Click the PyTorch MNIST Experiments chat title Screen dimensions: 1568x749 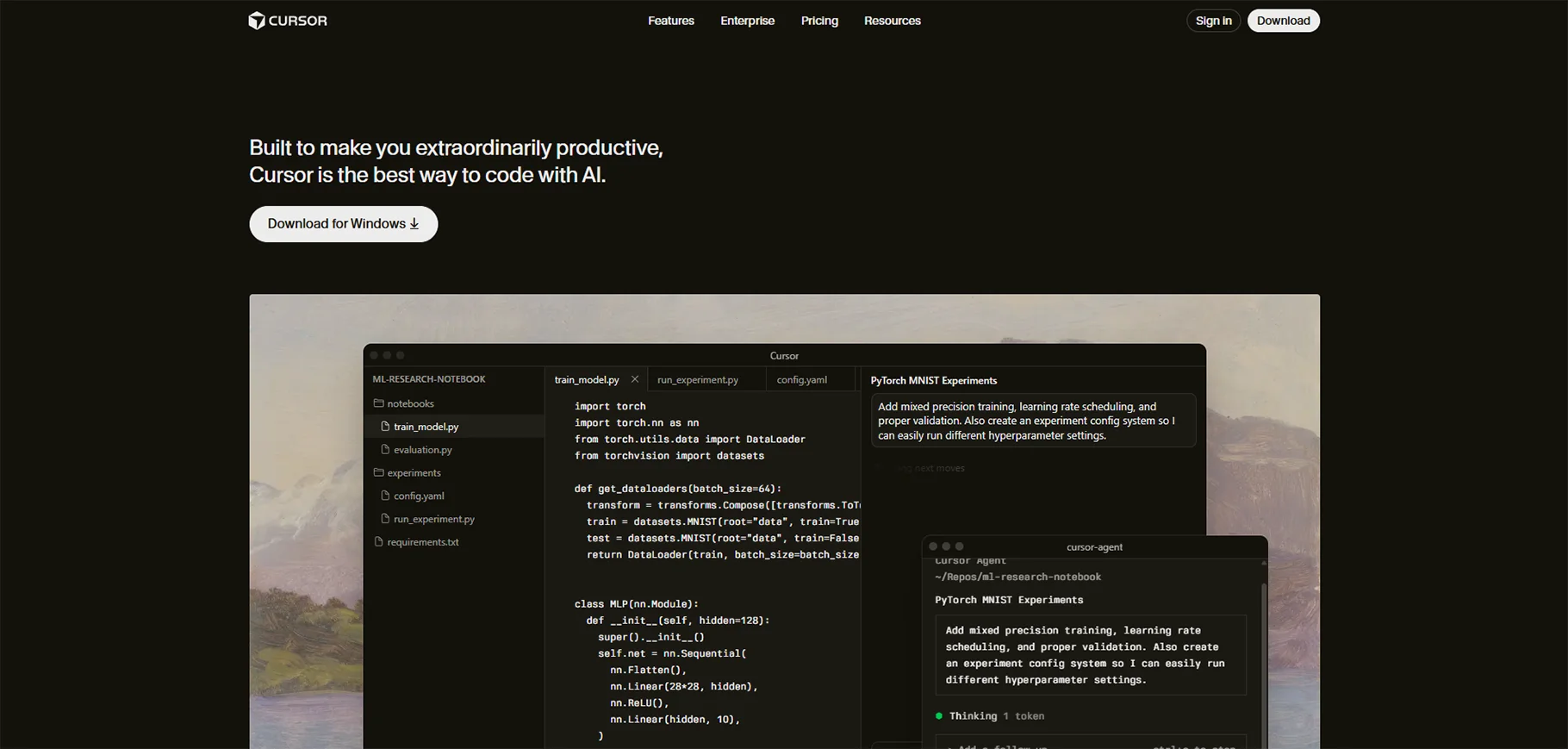[x=934, y=380]
